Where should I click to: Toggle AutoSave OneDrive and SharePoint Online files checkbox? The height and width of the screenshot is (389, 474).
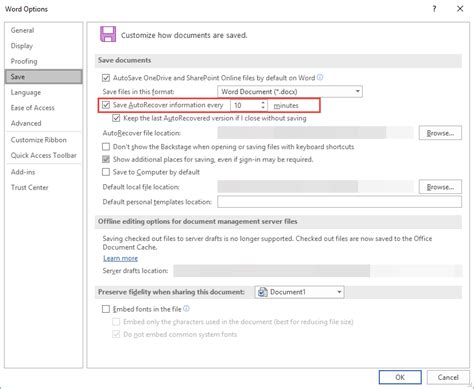click(x=106, y=78)
